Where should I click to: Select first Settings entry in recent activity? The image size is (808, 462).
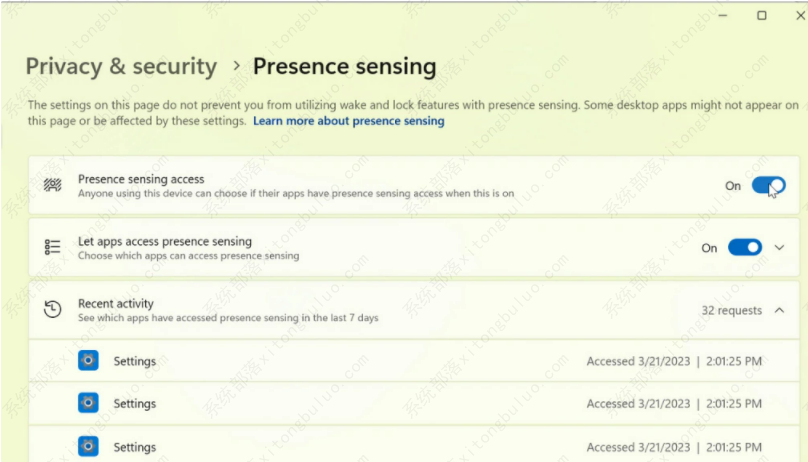pyautogui.click(x=414, y=361)
